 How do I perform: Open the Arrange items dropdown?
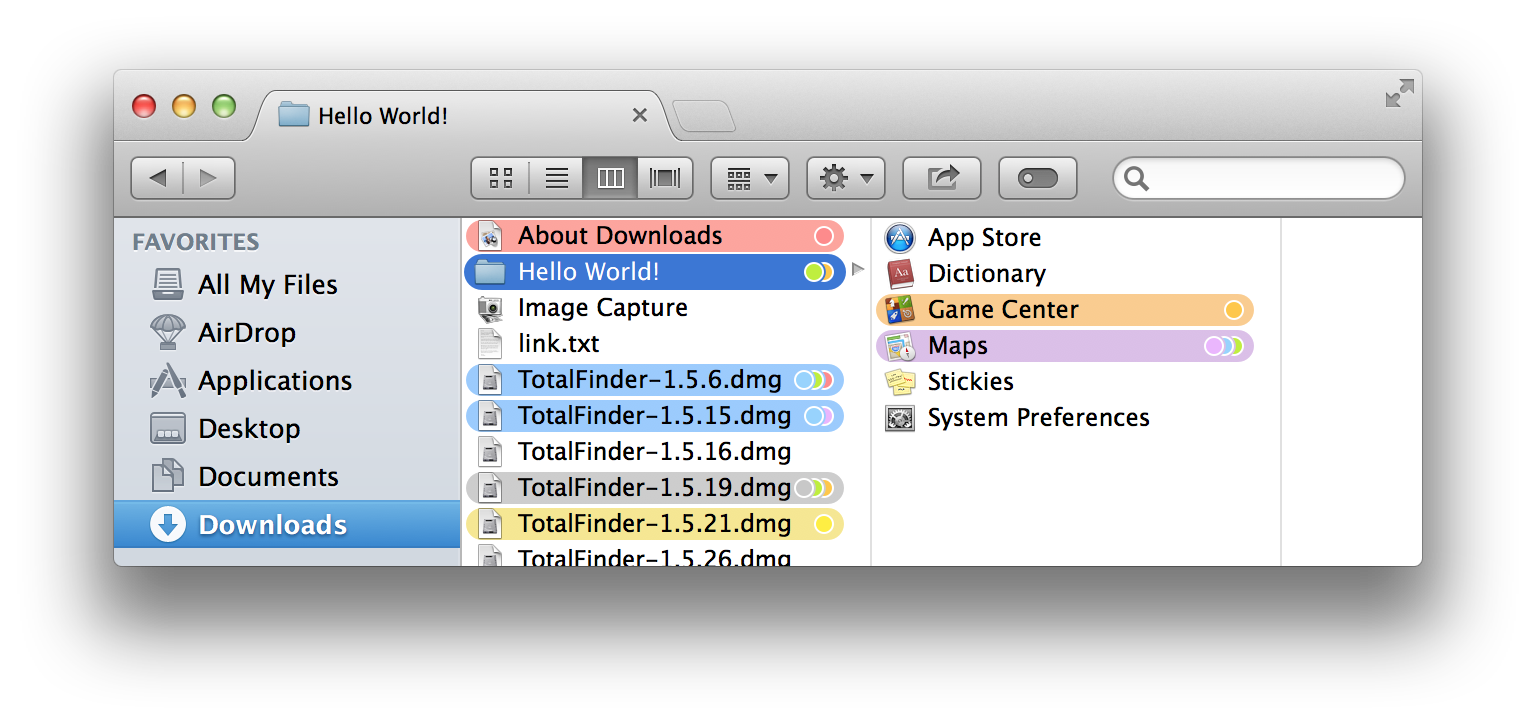(750, 178)
